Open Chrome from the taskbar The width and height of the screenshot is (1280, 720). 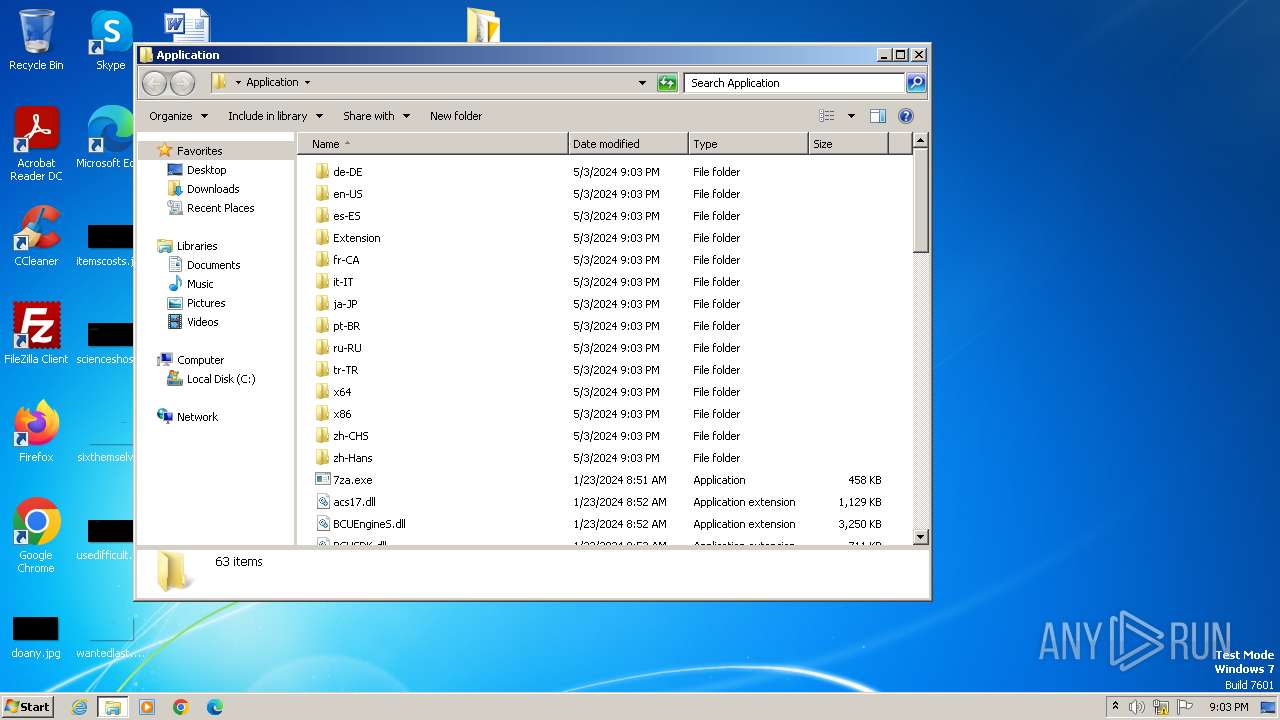point(181,707)
